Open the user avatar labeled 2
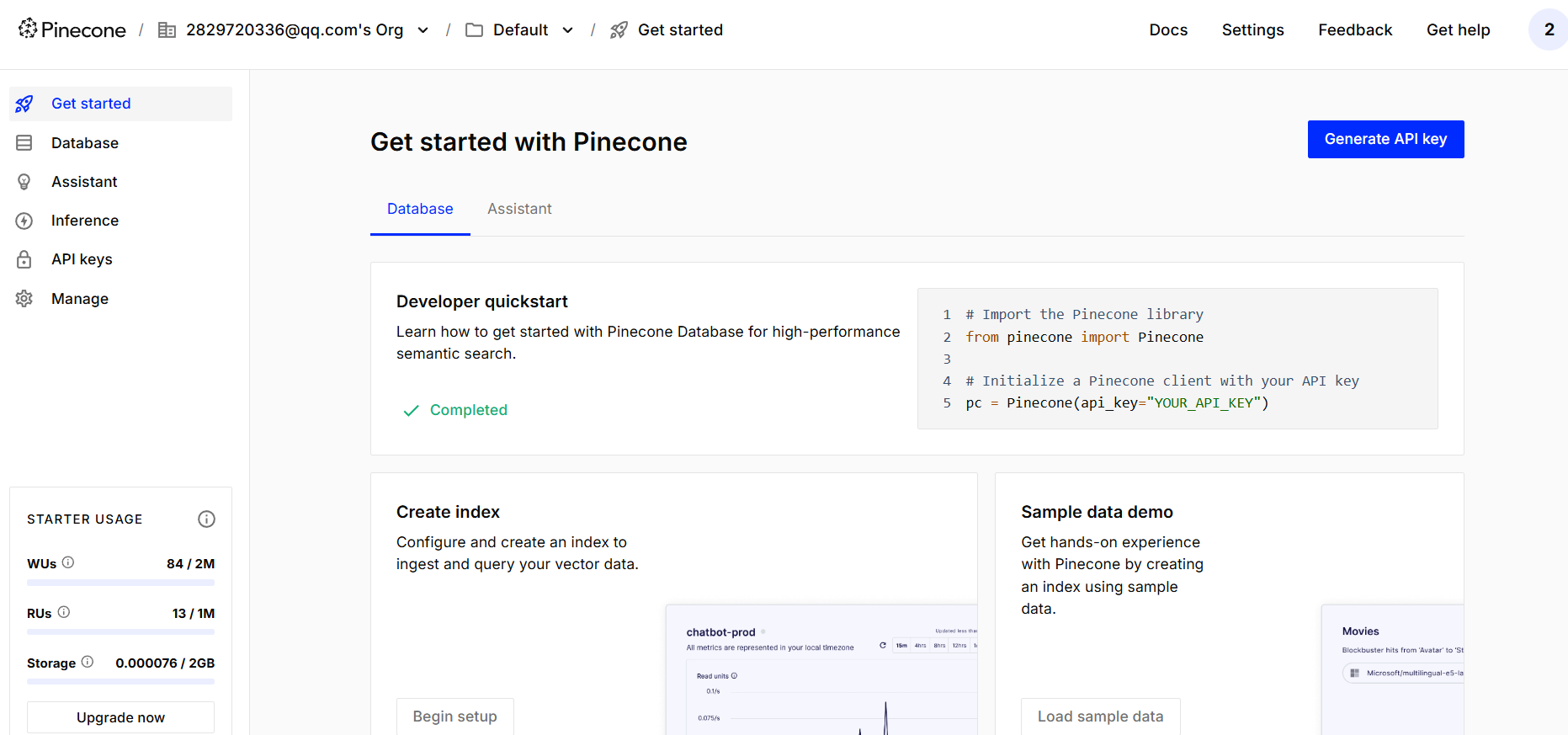The image size is (1568, 735). (x=1549, y=29)
